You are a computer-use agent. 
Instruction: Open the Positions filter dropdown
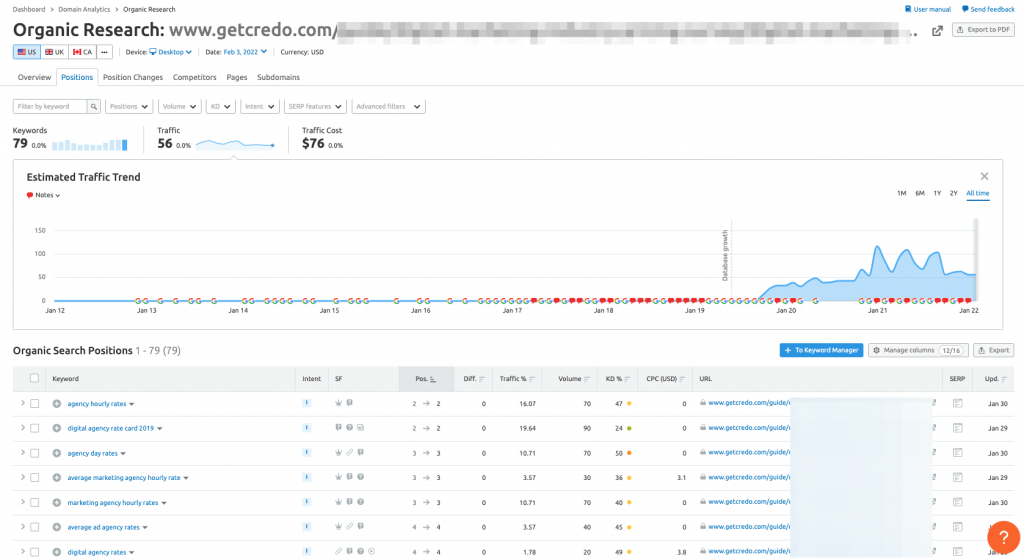[x=129, y=106]
